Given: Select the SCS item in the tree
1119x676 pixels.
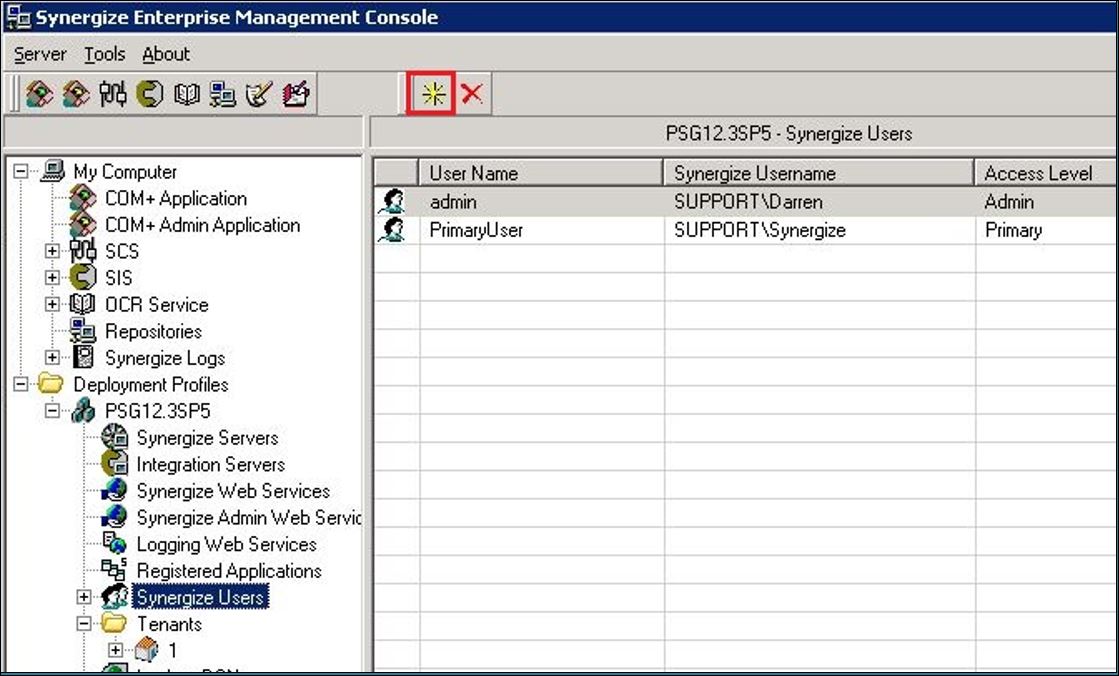Looking at the screenshot, I should point(121,251).
